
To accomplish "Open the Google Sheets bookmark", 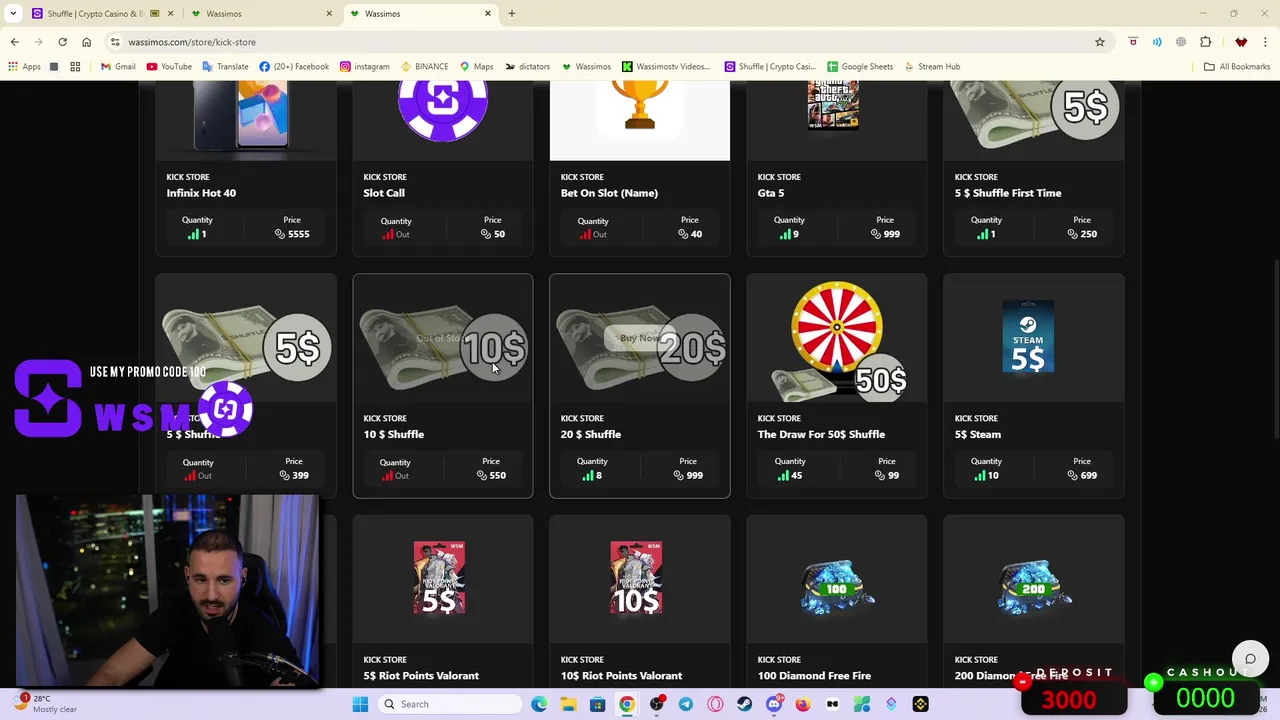I will coord(859,67).
